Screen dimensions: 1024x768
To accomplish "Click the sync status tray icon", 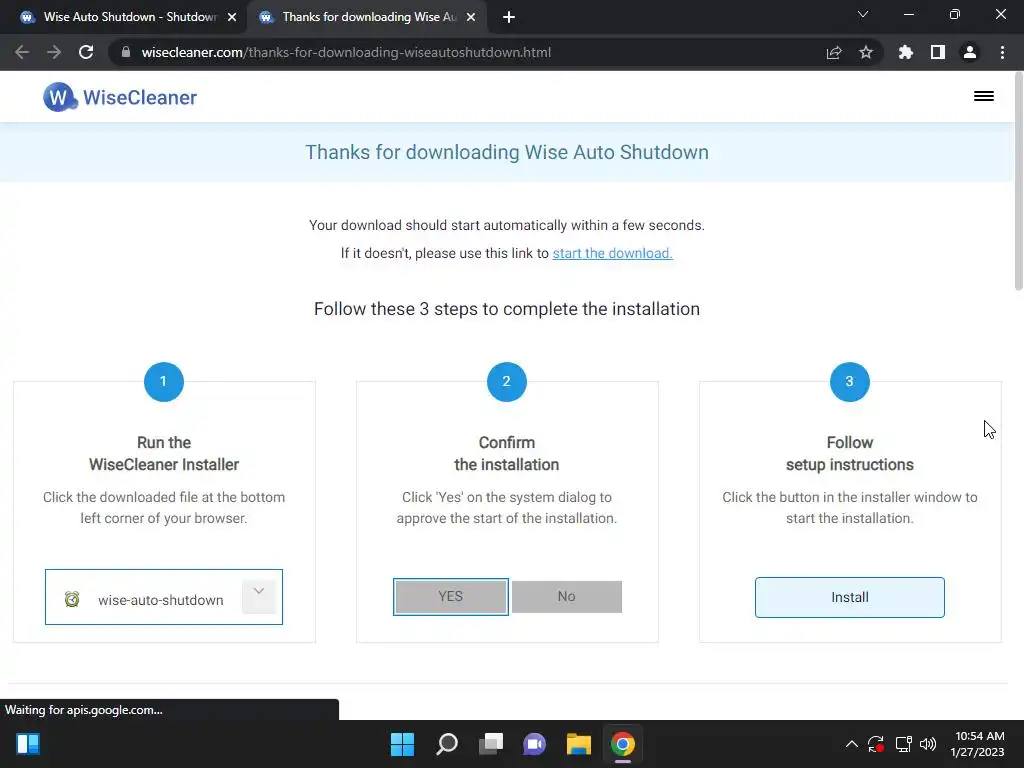I will click(x=876, y=744).
